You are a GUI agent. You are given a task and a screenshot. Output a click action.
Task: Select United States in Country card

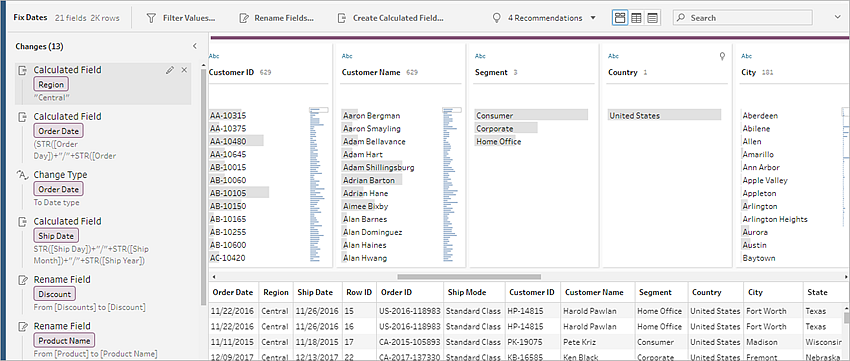(665, 115)
